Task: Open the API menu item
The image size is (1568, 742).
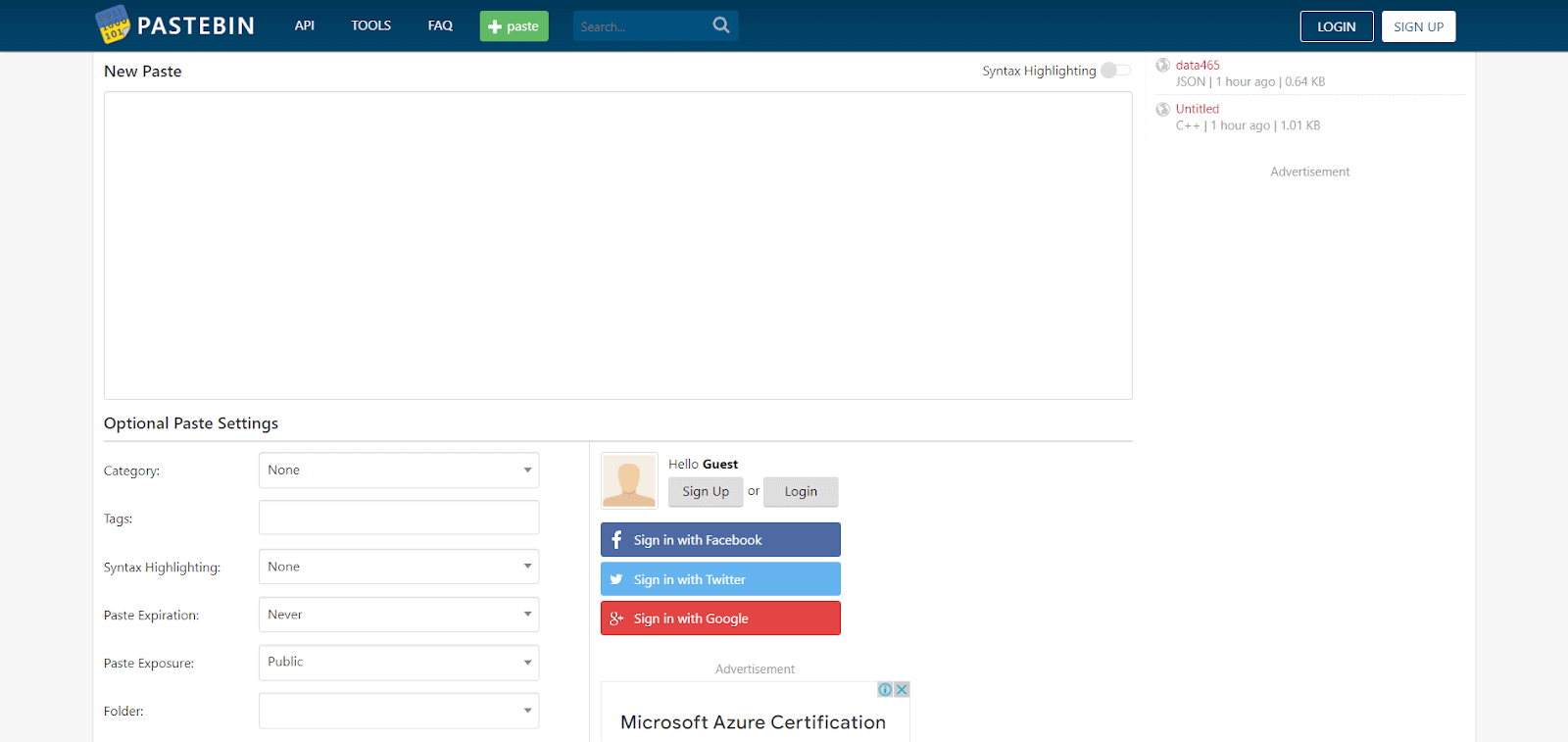Action: (305, 25)
